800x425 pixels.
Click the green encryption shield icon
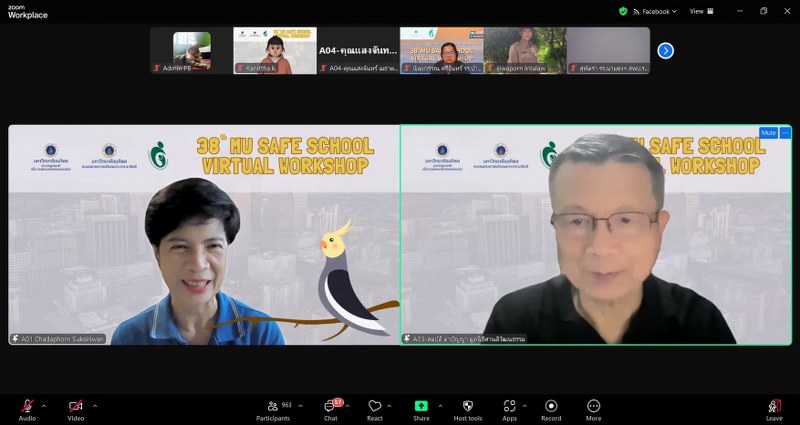[623, 11]
